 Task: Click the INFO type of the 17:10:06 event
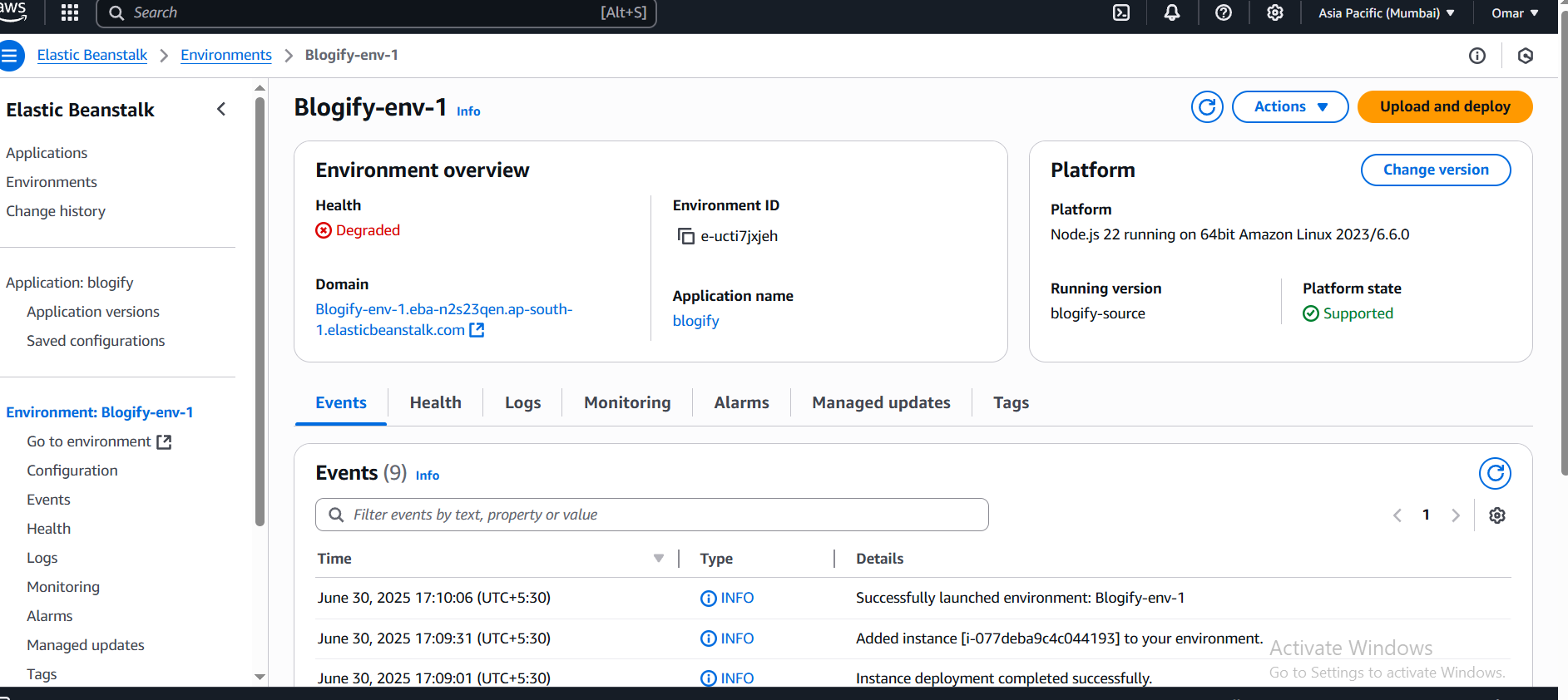pos(727,599)
